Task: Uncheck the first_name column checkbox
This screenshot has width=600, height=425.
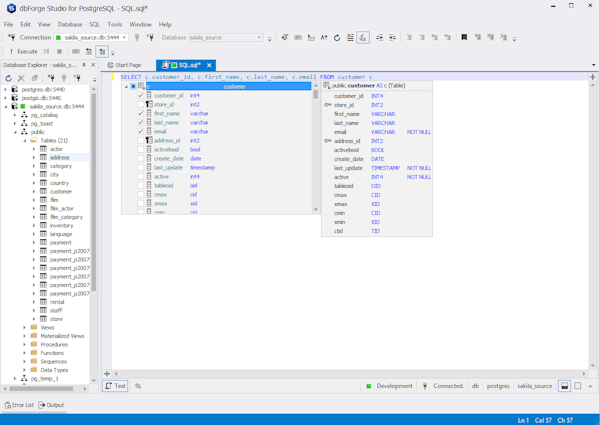Action: [x=141, y=114]
